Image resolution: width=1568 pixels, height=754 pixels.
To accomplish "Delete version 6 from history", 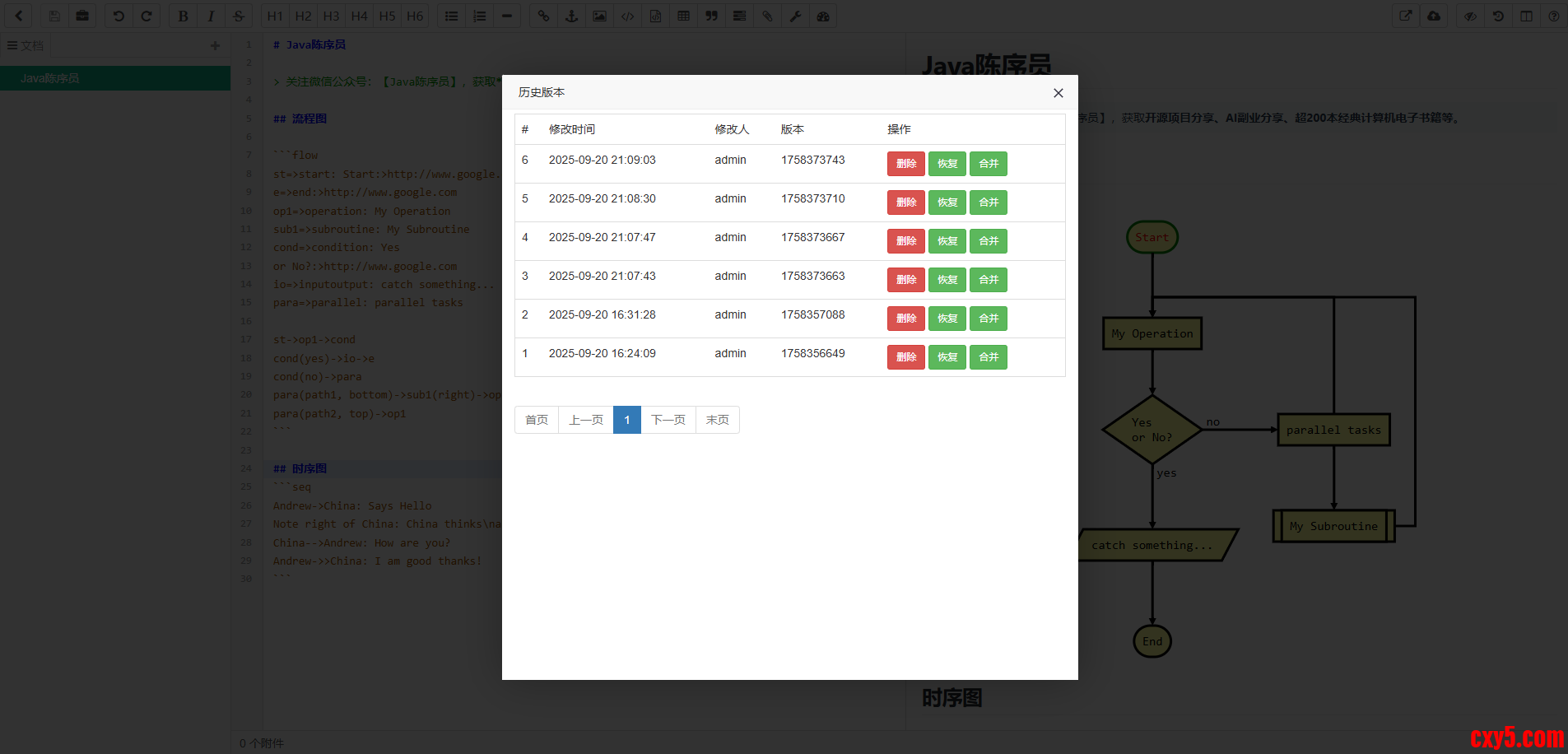I will click(x=905, y=164).
